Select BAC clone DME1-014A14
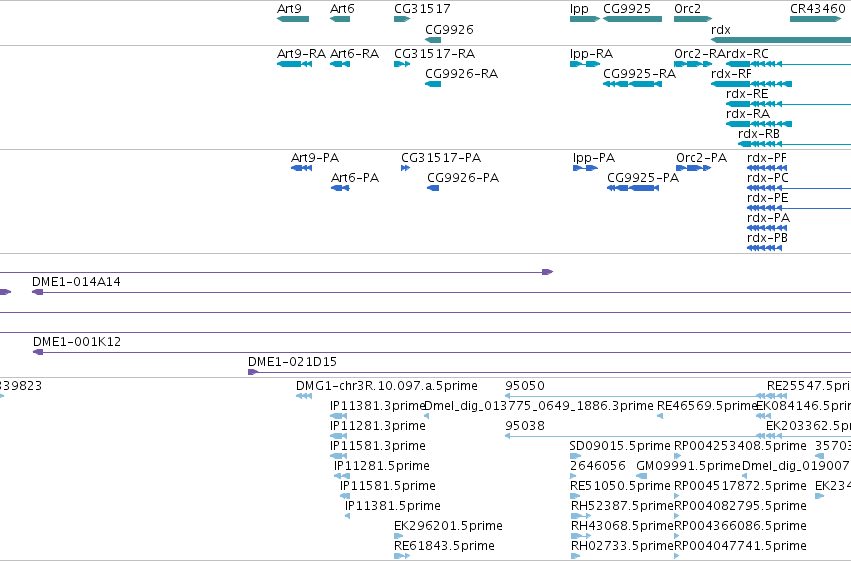 [441, 292]
